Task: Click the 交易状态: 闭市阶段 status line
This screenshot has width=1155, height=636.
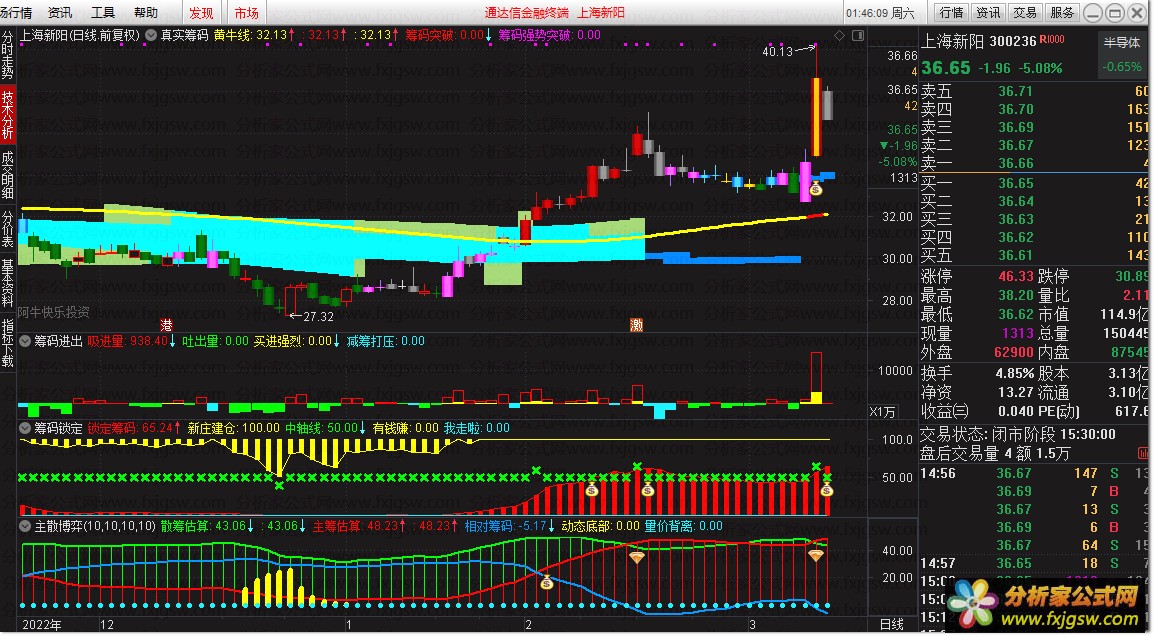Action: [1018, 434]
